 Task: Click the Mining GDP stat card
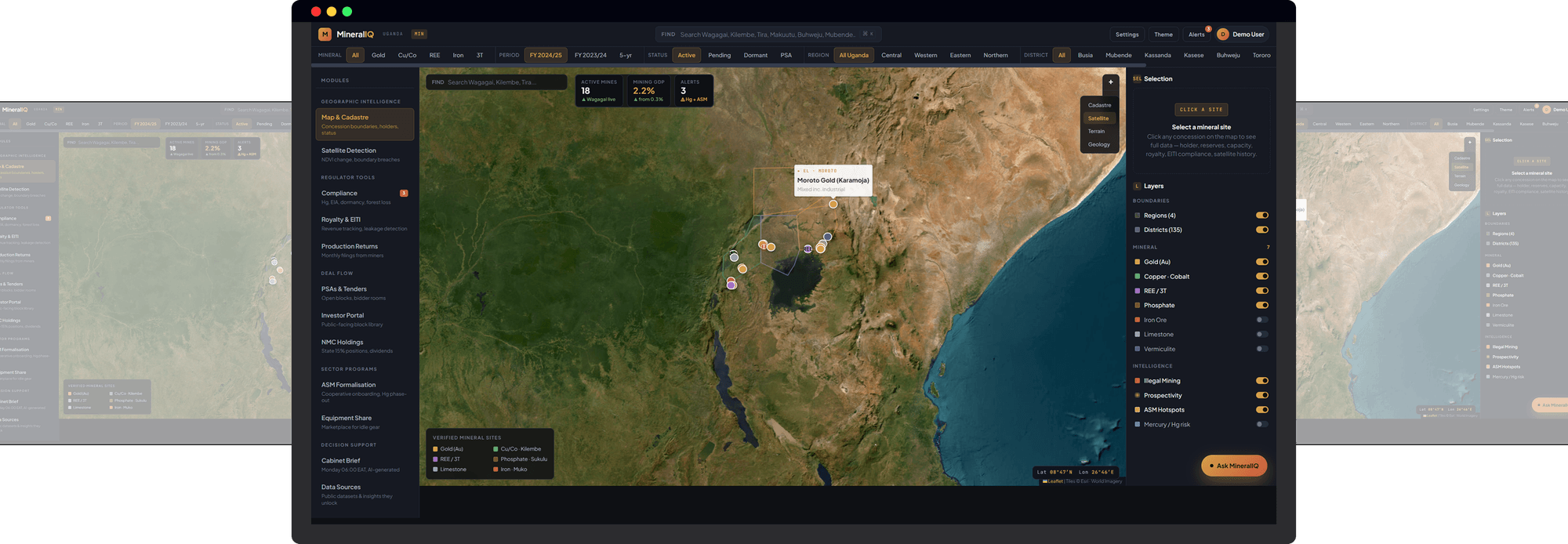649,90
